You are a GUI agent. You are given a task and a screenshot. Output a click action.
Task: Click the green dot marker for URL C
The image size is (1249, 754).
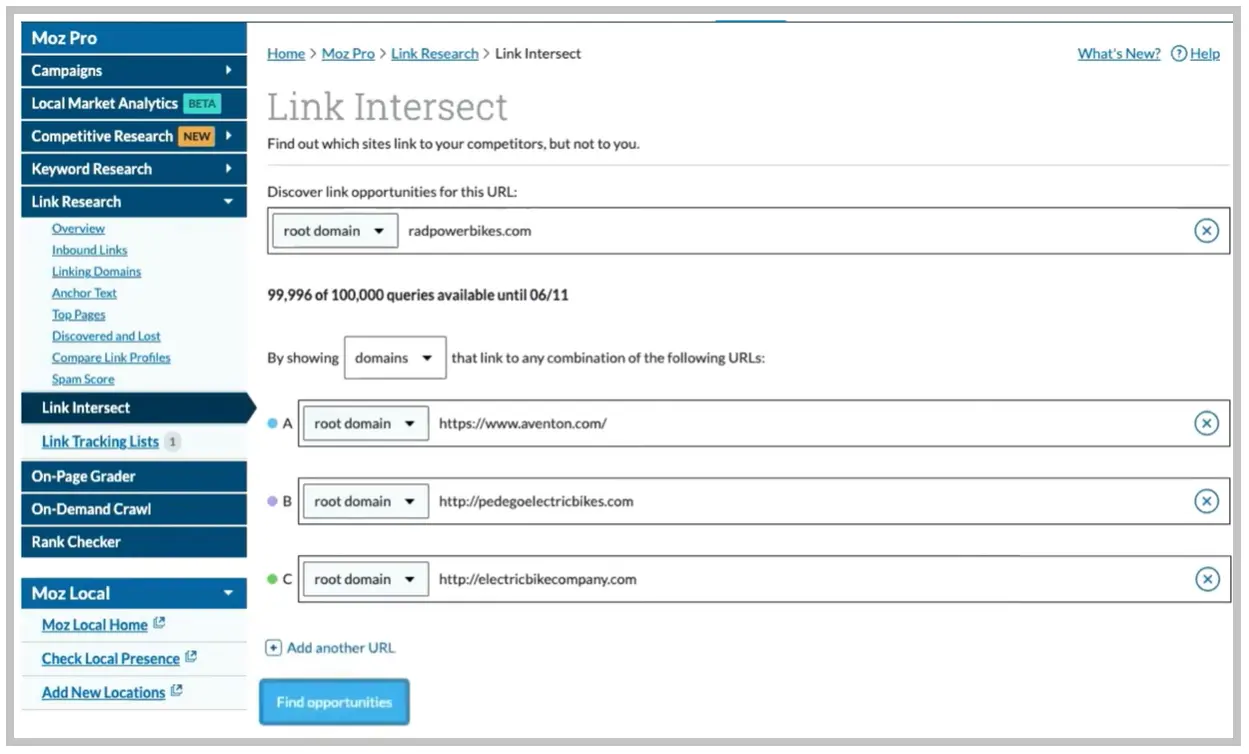pyautogui.click(x=272, y=579)
